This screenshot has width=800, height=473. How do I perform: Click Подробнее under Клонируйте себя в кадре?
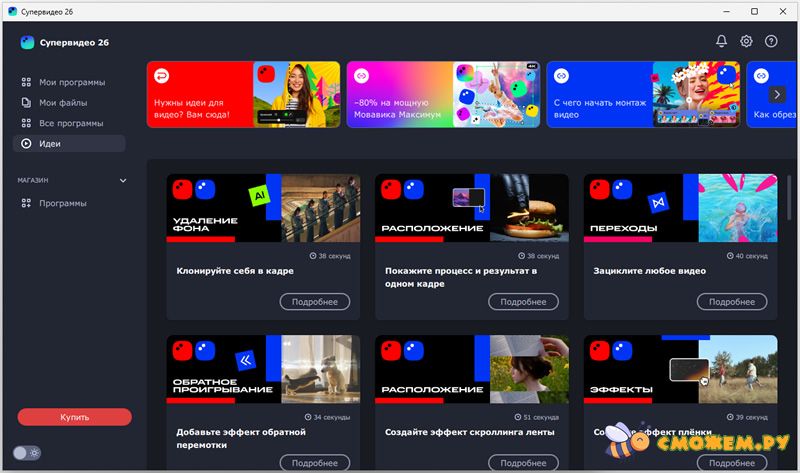(315, 302)
